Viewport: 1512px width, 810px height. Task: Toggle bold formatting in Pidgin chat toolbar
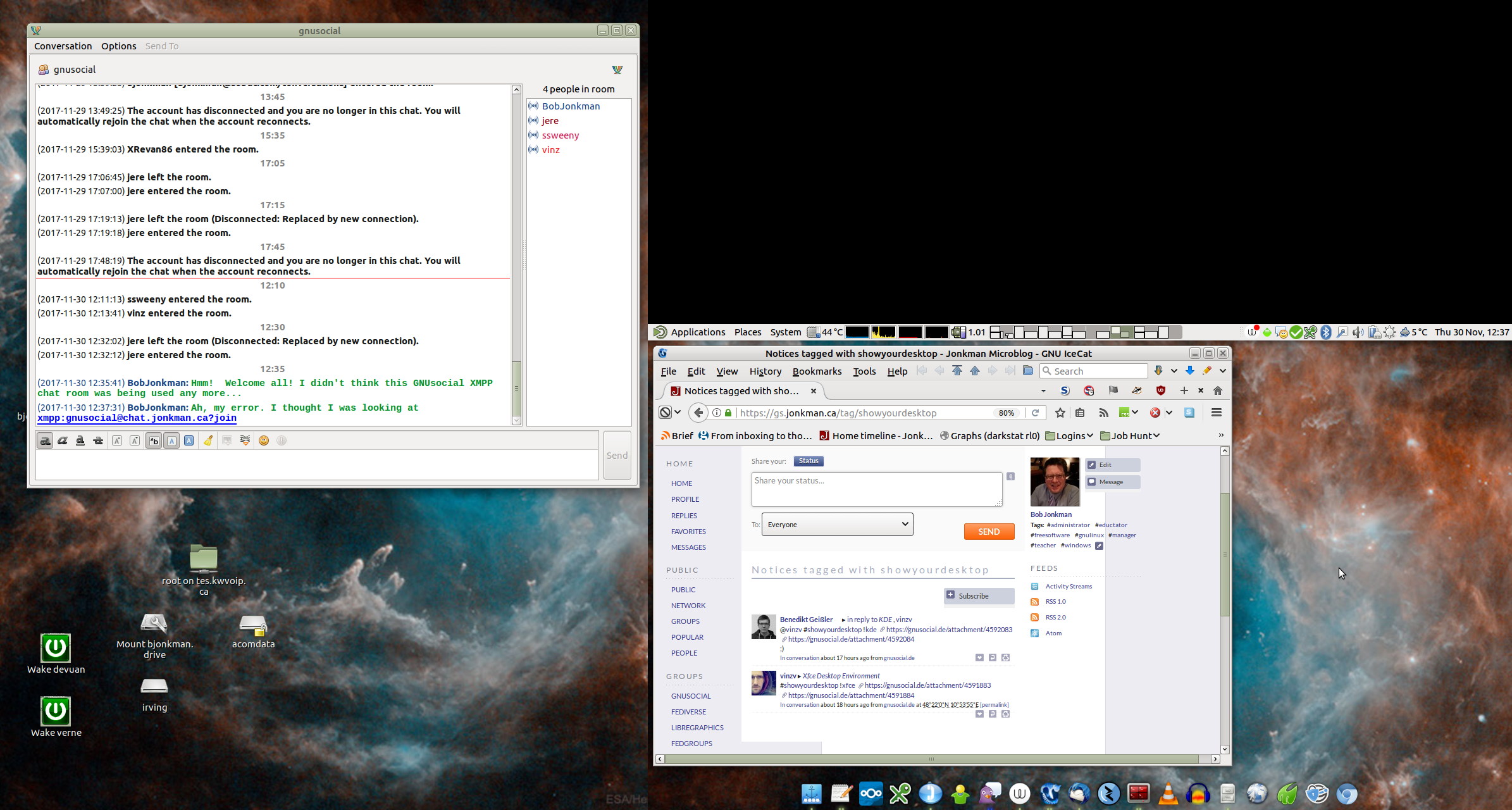pos(45,441)
